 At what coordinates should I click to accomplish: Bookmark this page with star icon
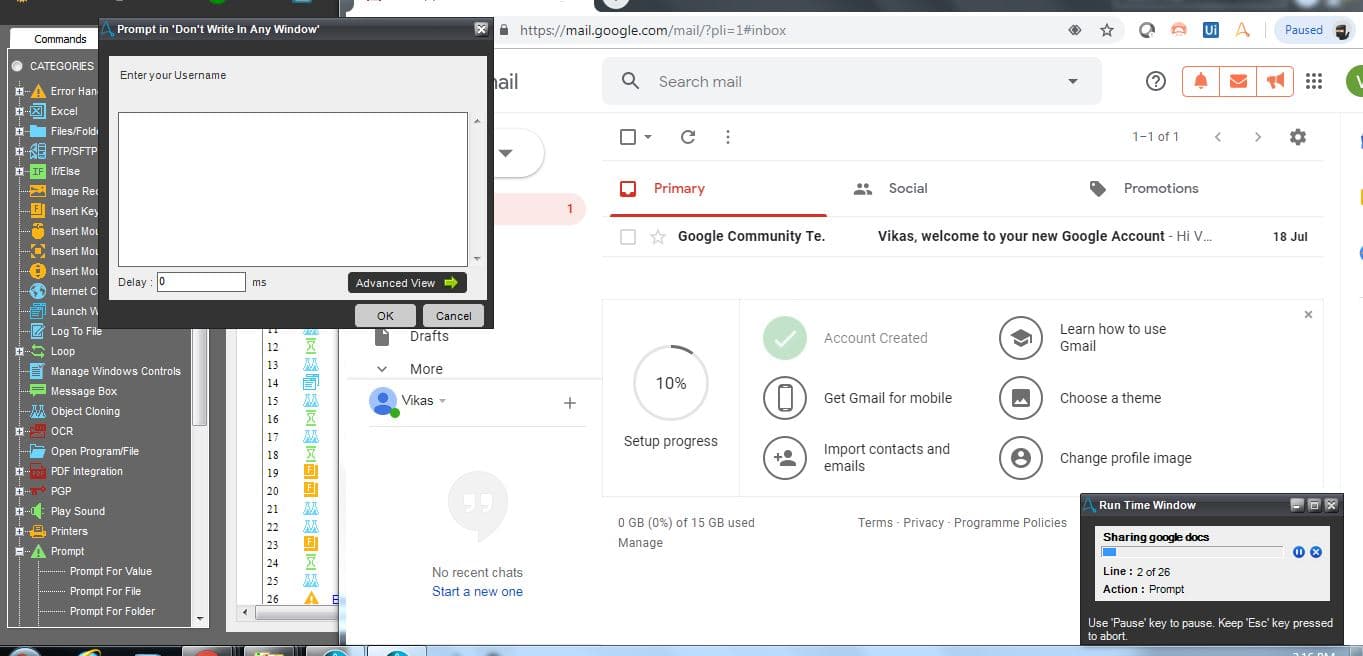tap(1106, 30)
